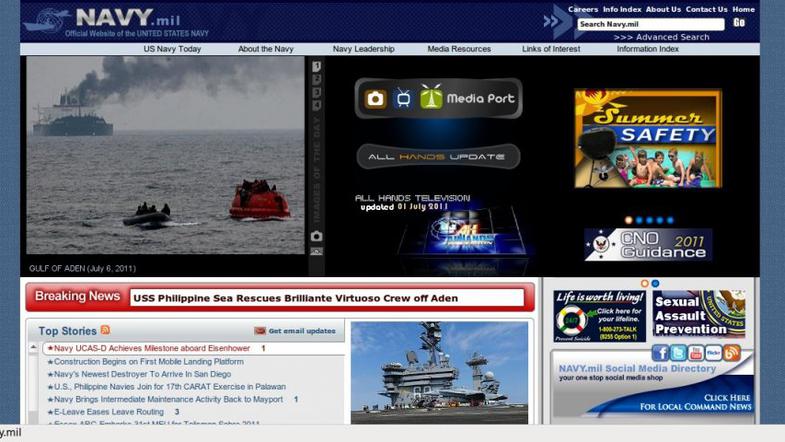Open the TV icon in Media Port
785x442 pixels.
(403, 99)
